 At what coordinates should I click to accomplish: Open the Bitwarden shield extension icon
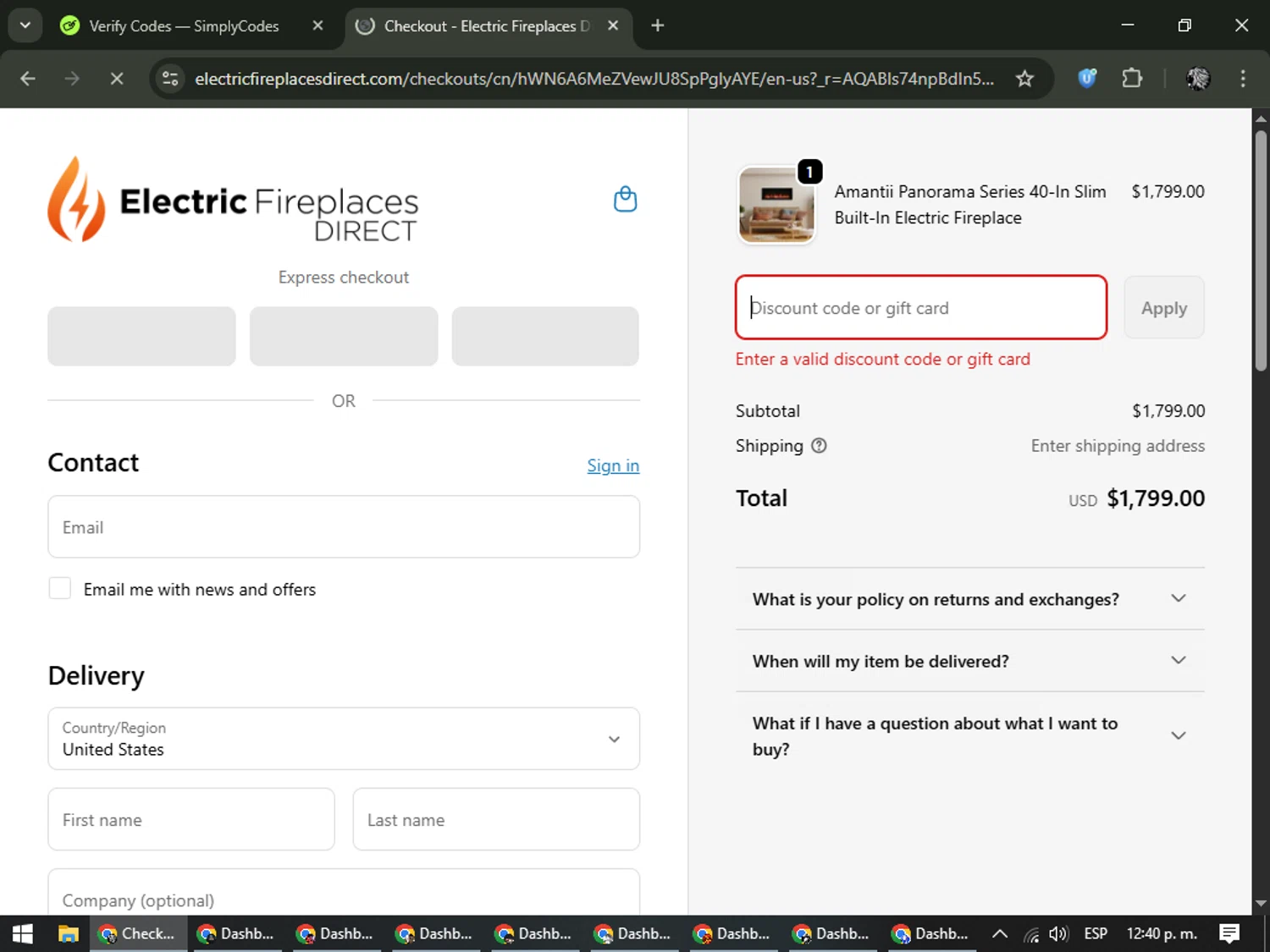point(1087,79)
